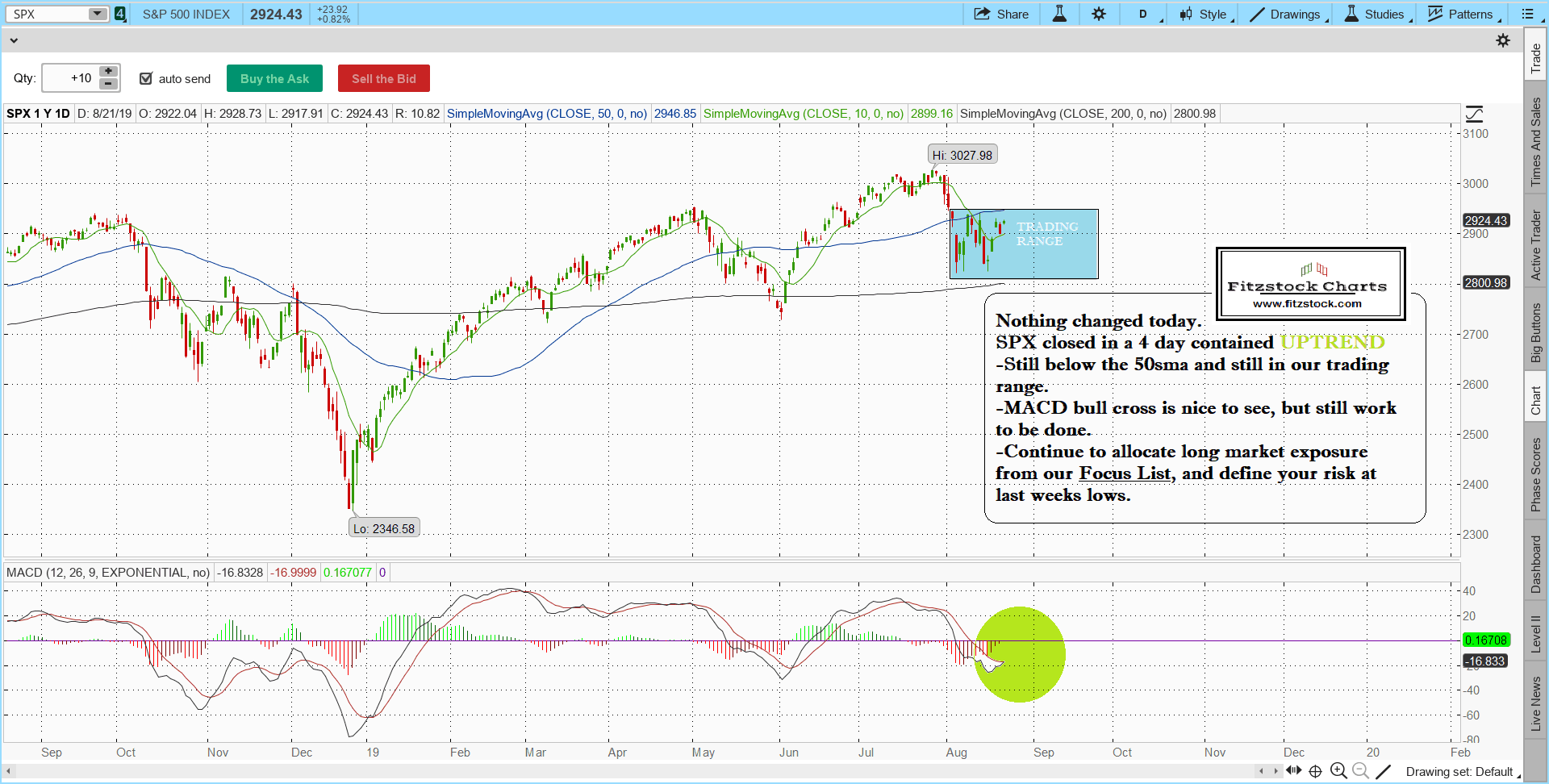The width and height of the screenshot is (1549, 784).
Task: Open the SPX symbol dropdown
Action: [x=97, y=14]
